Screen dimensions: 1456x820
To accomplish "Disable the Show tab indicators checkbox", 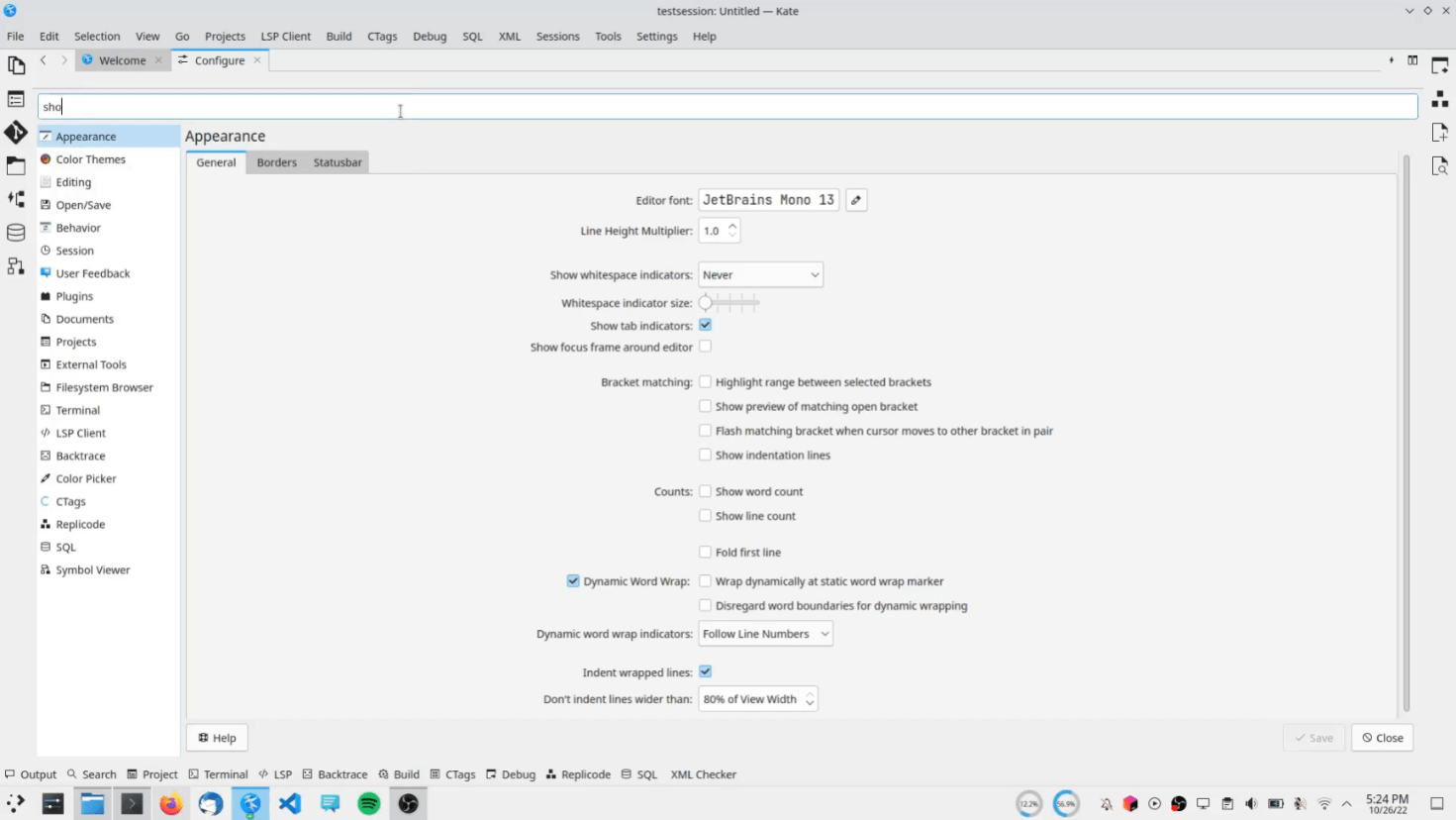I will 705,324.
